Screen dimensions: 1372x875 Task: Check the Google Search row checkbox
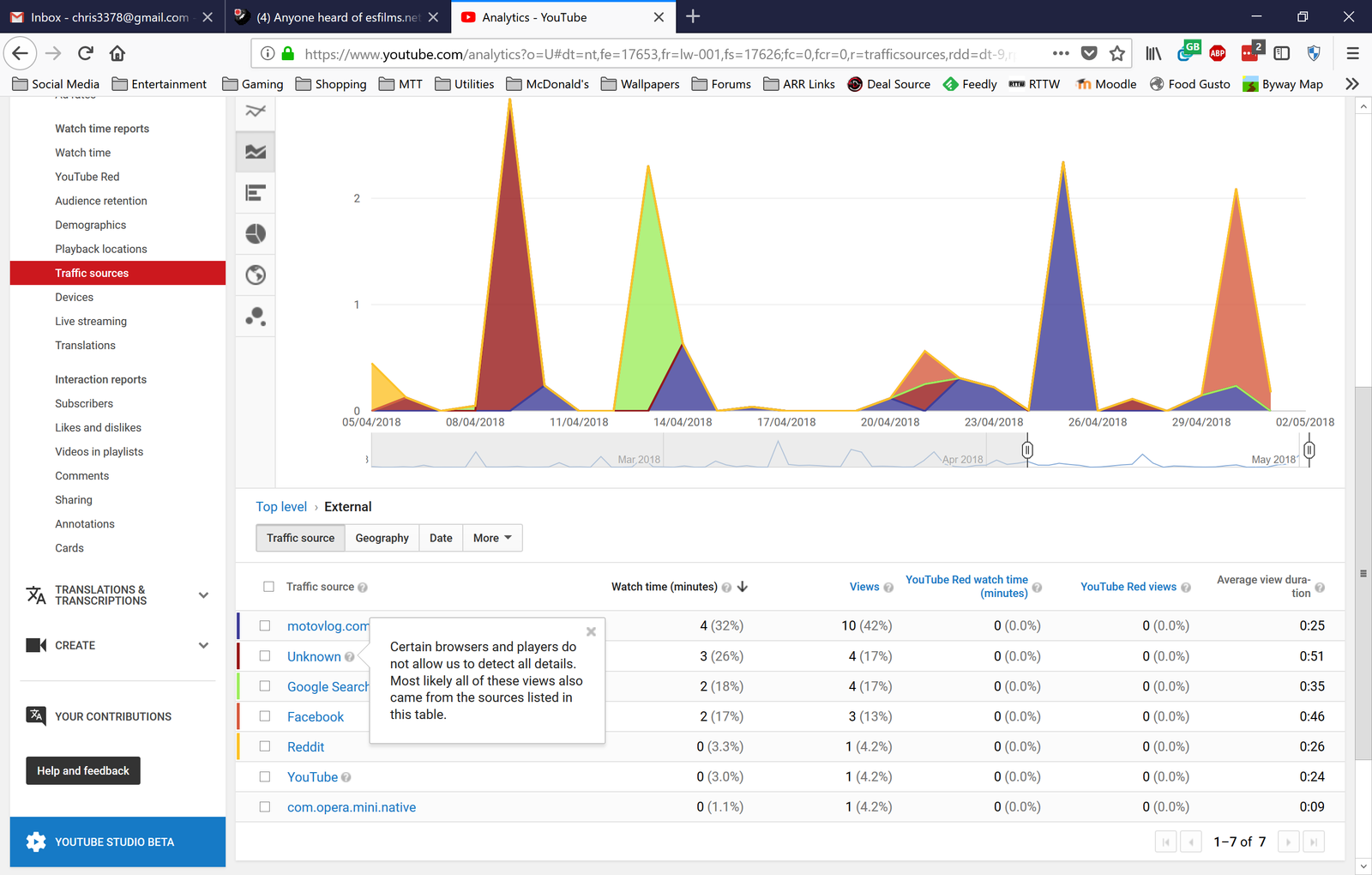[x=265, y=686]
